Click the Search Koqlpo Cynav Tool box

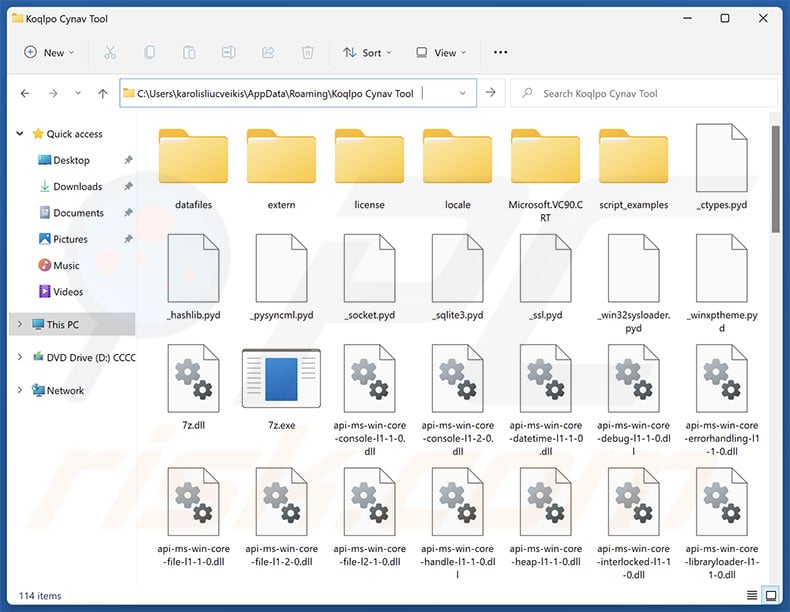click(x=643, y=93)
